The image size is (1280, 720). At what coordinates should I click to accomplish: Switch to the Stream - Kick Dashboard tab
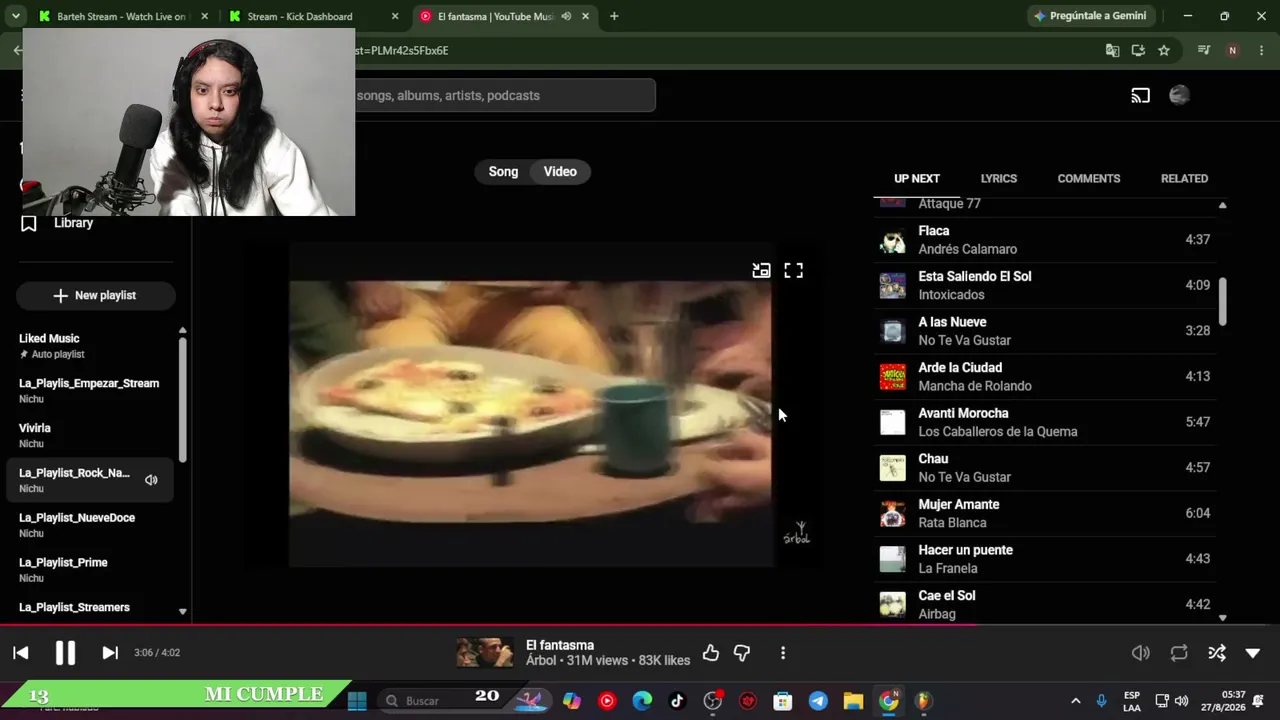coord(314,16)
